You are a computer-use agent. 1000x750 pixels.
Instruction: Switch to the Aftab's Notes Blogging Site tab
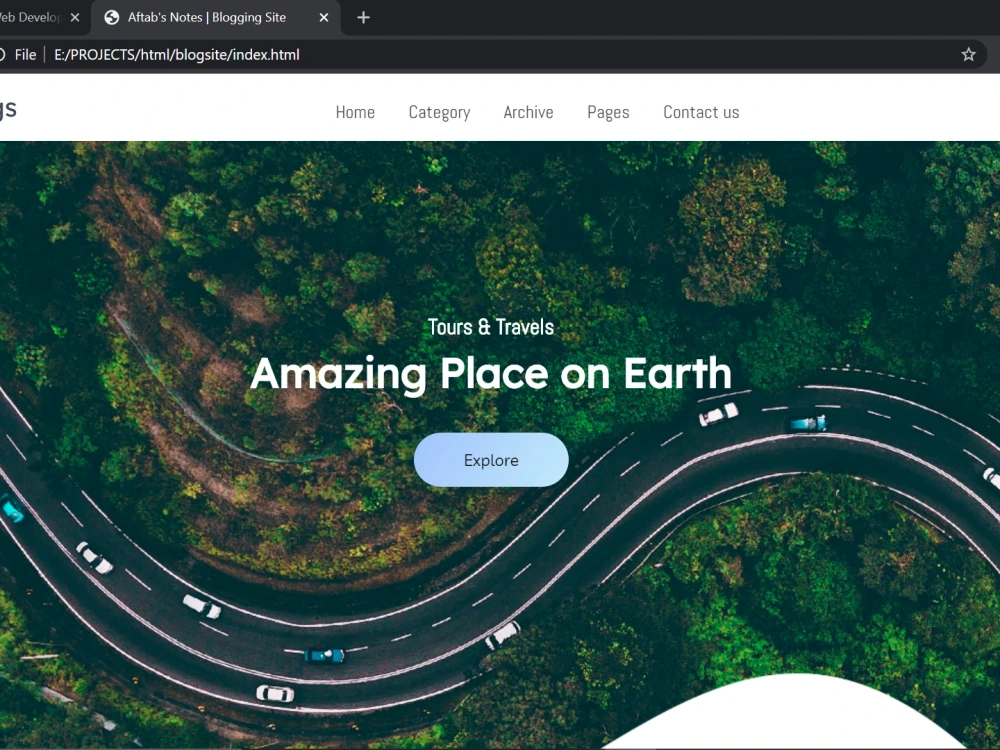tap(216, 18)
